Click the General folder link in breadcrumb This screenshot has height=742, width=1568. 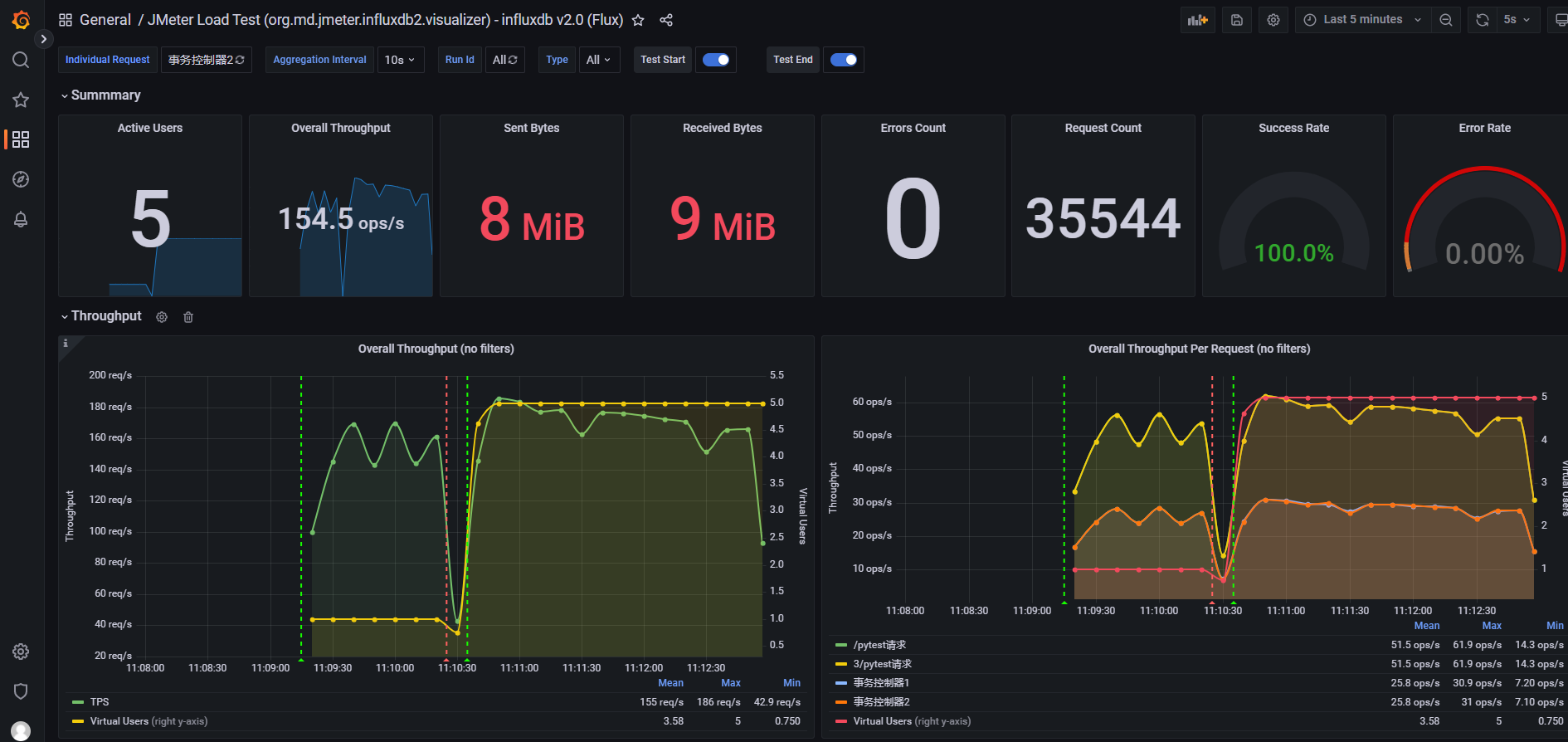105,20
